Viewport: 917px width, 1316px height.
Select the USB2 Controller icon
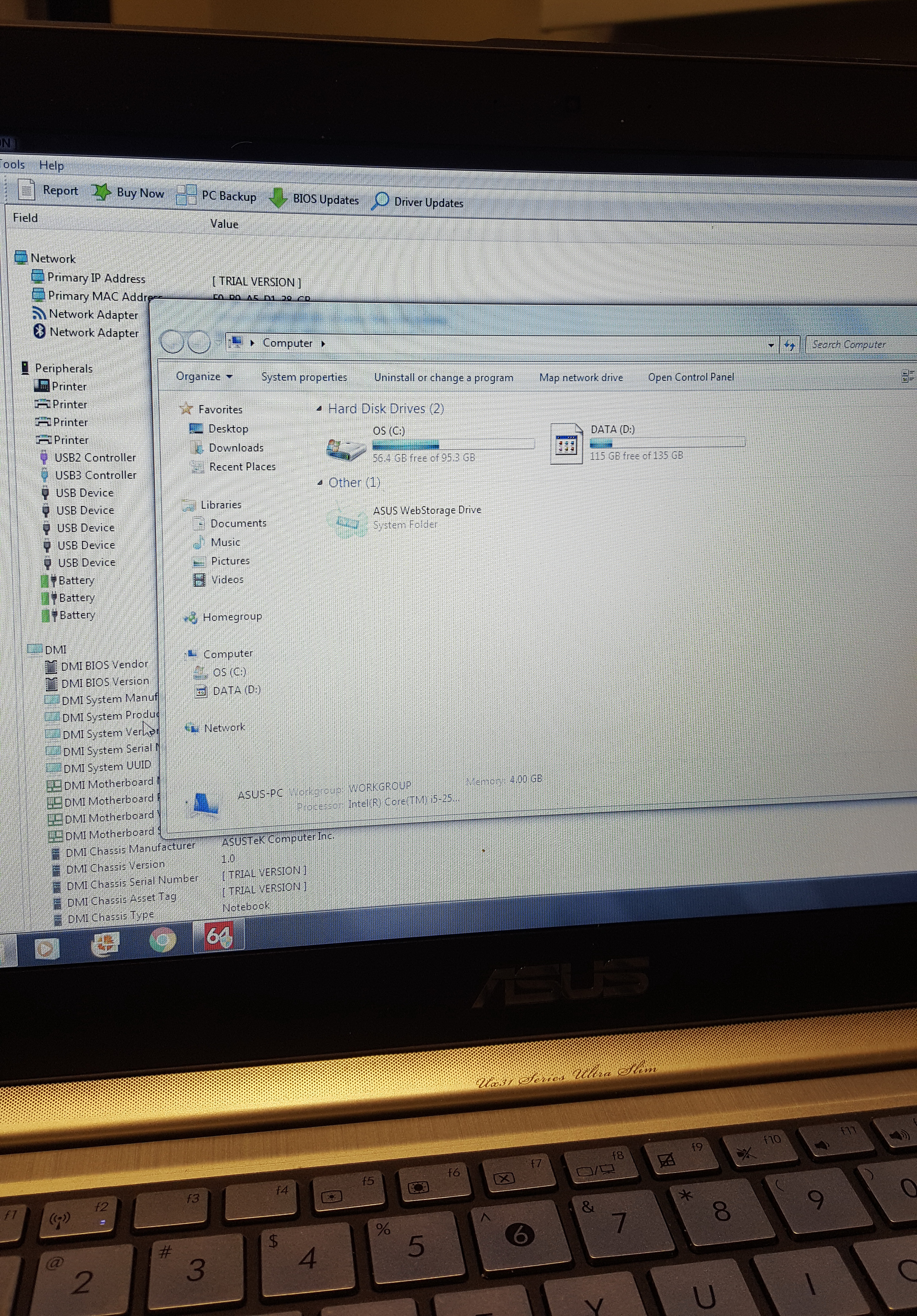pyautogui.click(x=44, y=457)
